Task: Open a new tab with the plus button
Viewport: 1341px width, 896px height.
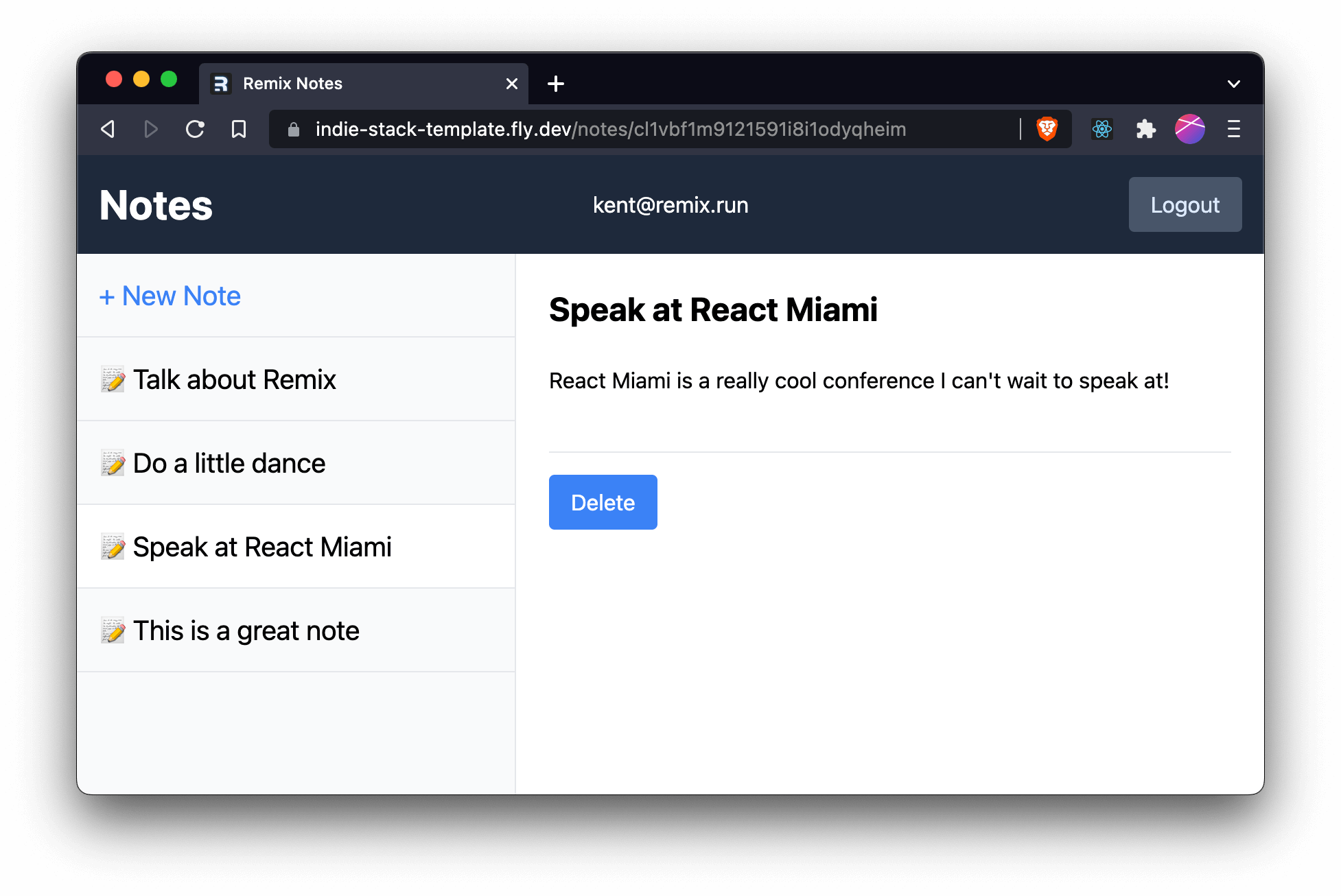Action: pos(556,84)
